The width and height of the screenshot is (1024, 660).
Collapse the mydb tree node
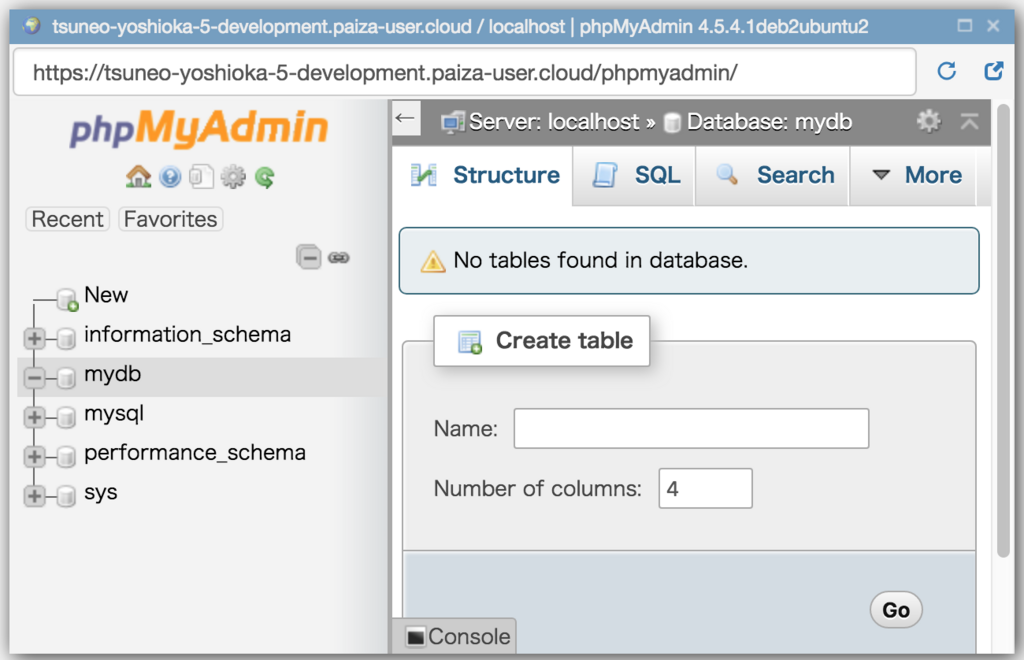34,377
